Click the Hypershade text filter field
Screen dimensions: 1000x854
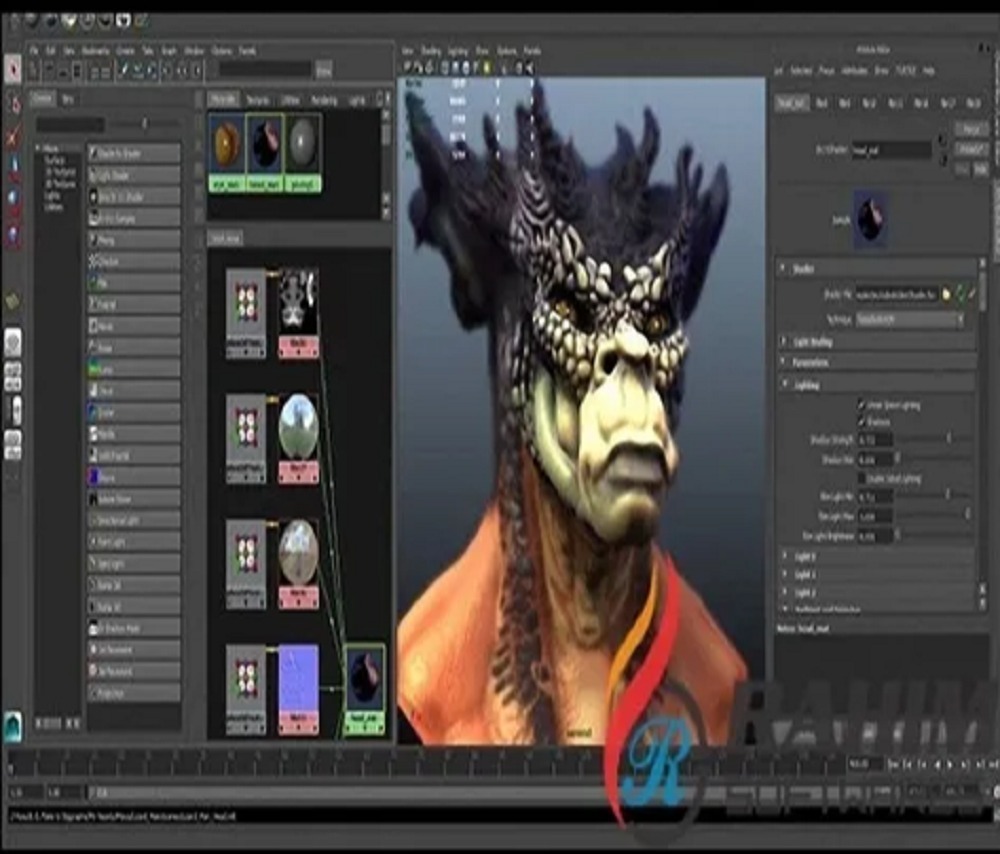tap(266, 70)
